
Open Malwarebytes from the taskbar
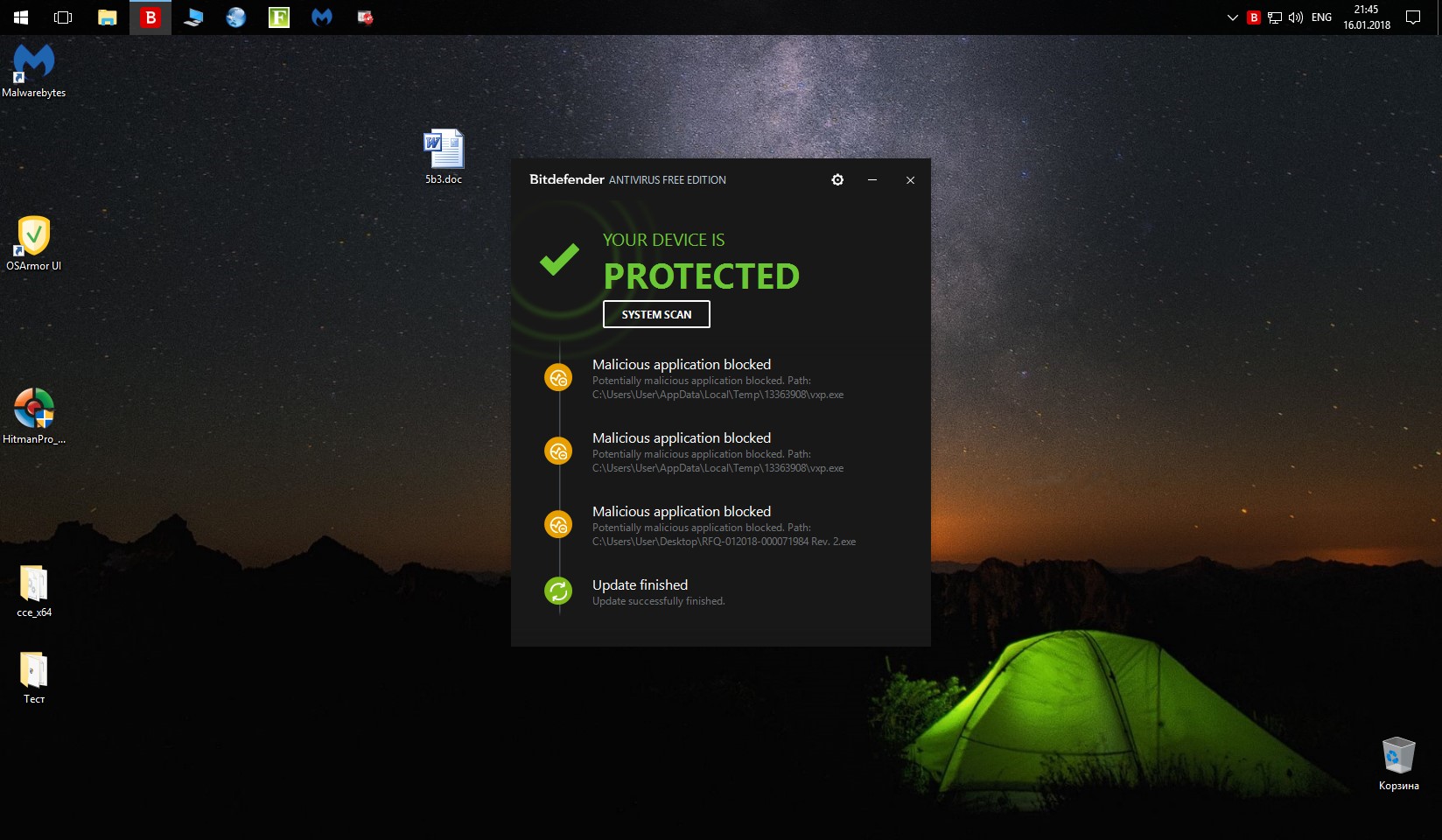tap(322, 17)
